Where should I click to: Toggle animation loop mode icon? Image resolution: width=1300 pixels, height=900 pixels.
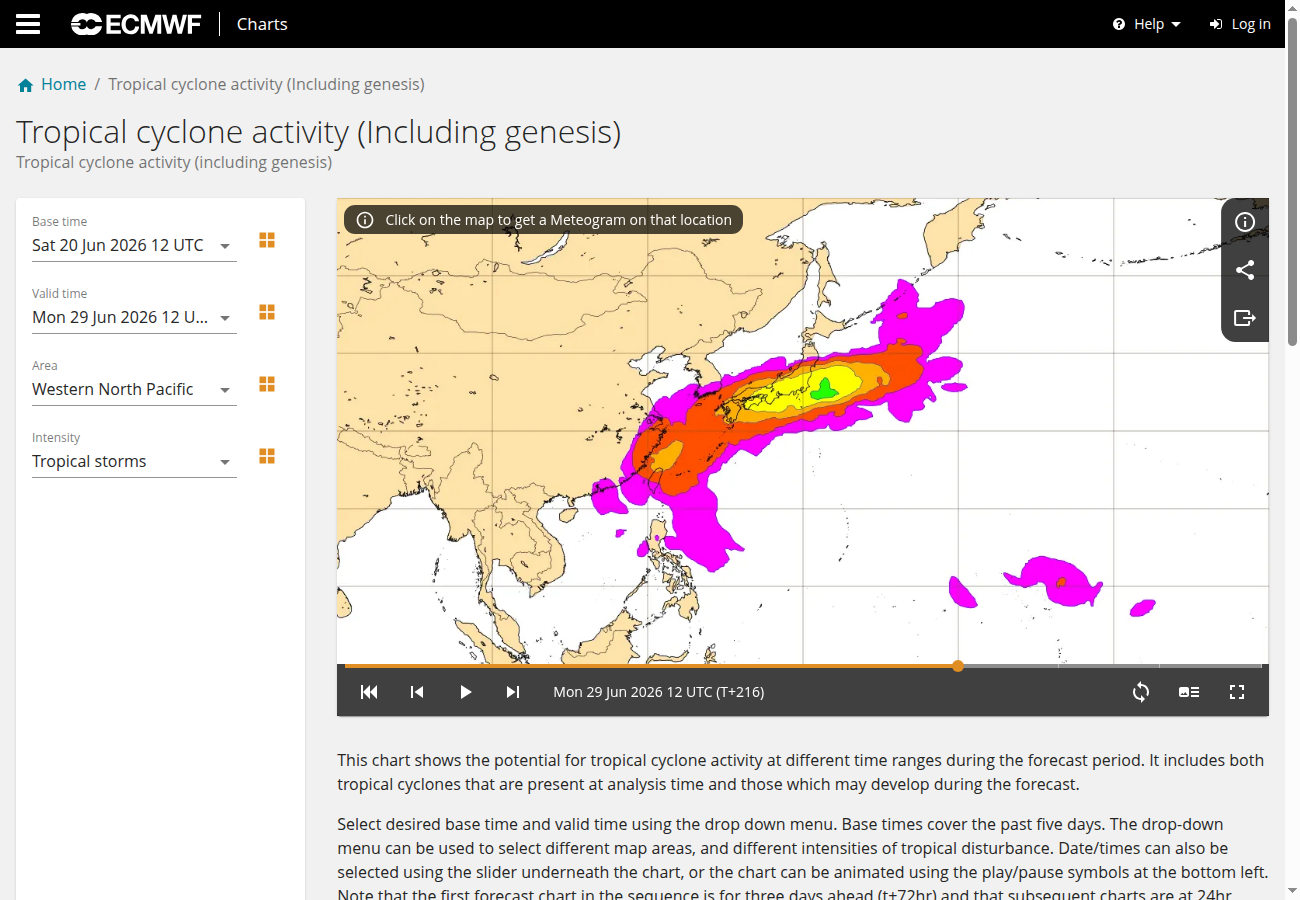pos(1141,692)
